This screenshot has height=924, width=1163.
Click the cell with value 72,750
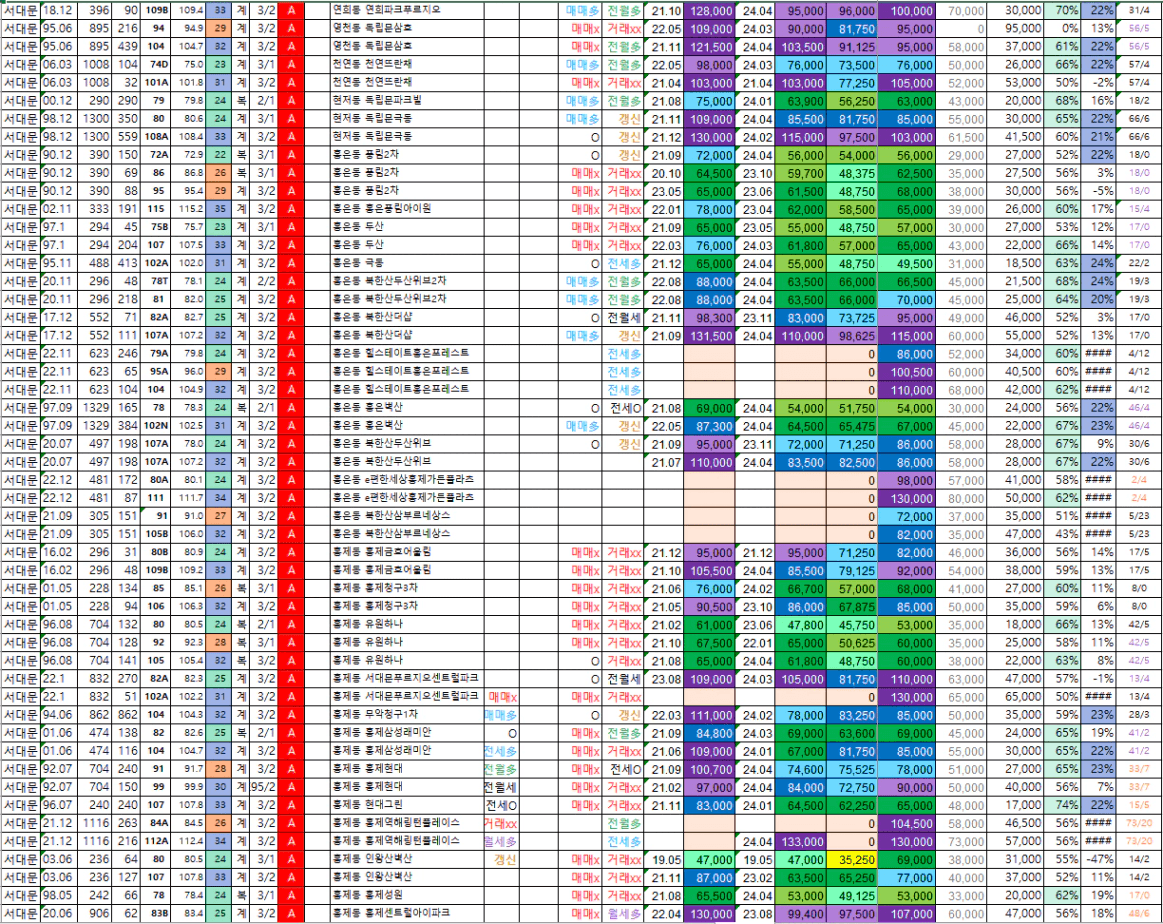pyautogui.click(x=851, y=788)
